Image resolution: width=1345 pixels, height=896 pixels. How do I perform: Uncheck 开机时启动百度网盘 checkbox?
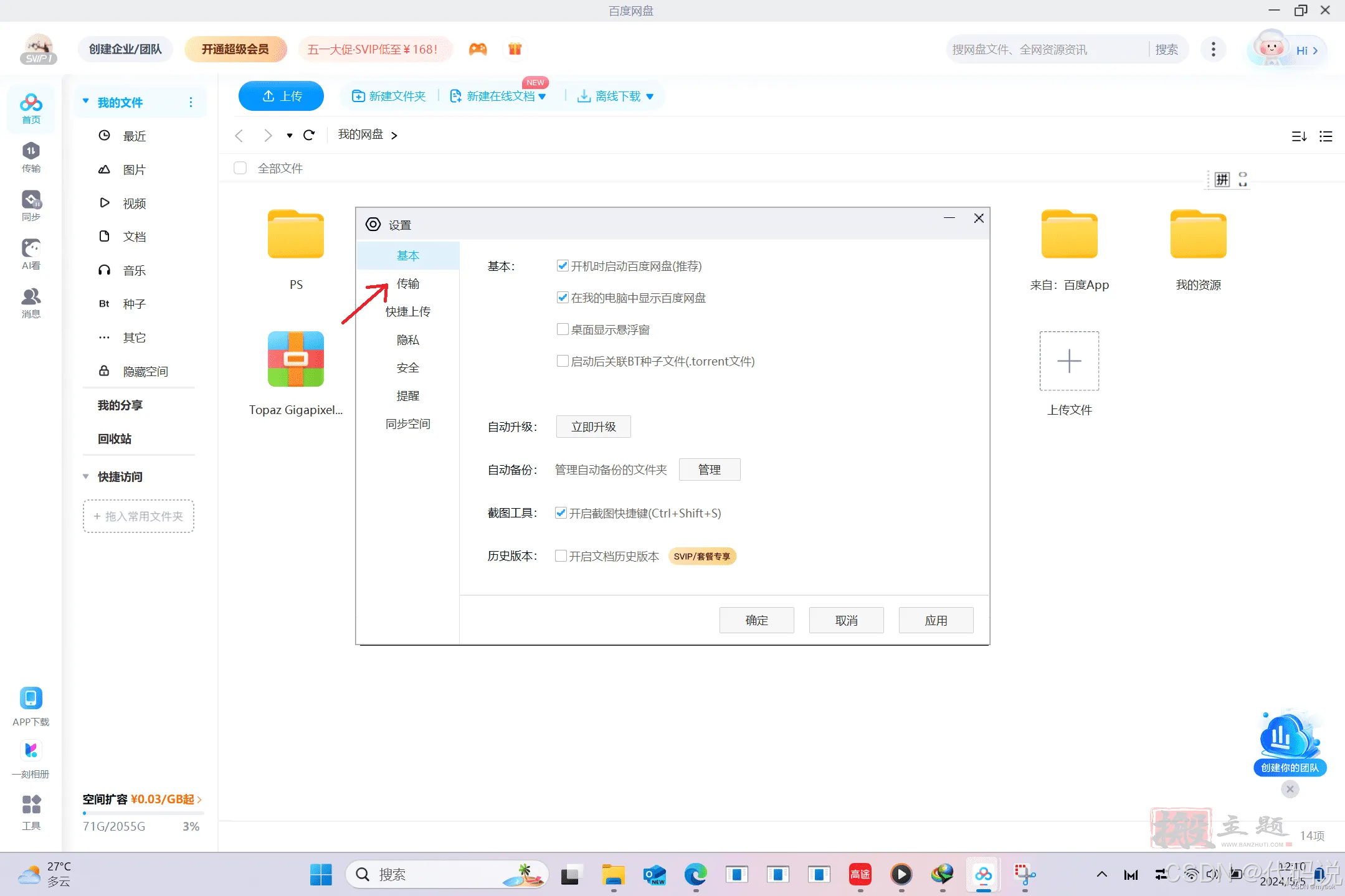[563, 266]
